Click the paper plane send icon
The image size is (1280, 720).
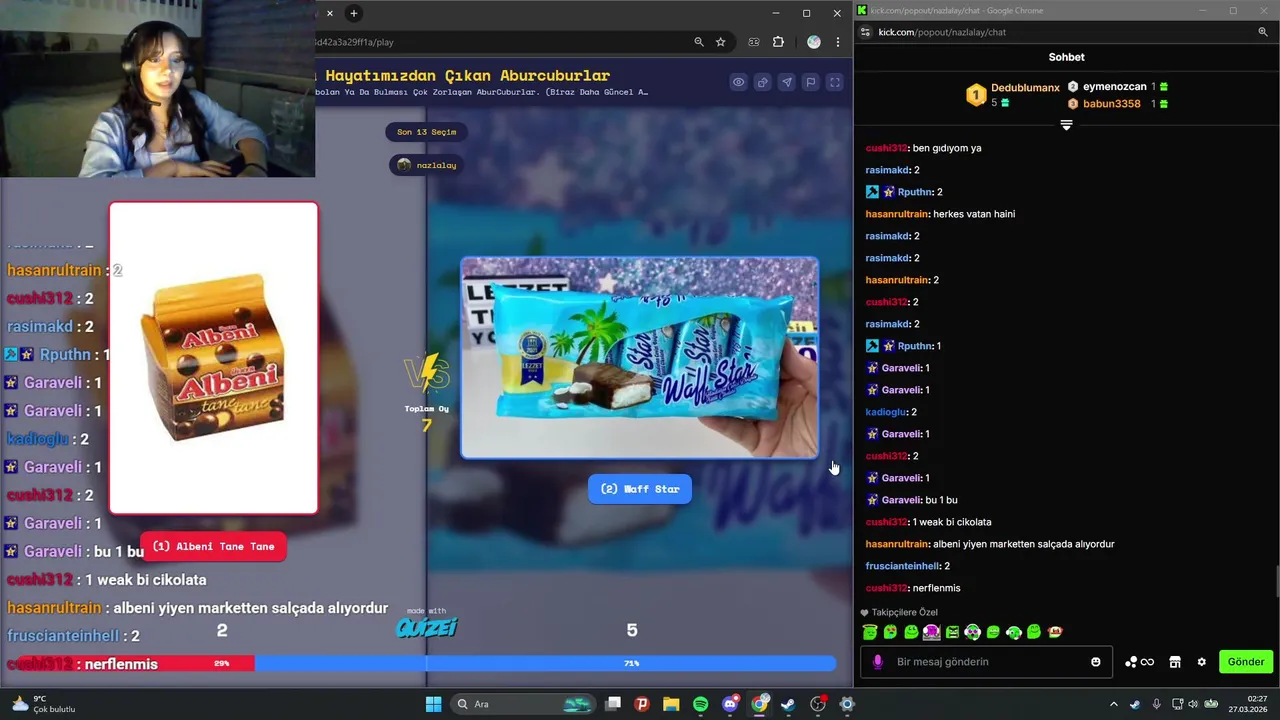[x=786, y=82]
